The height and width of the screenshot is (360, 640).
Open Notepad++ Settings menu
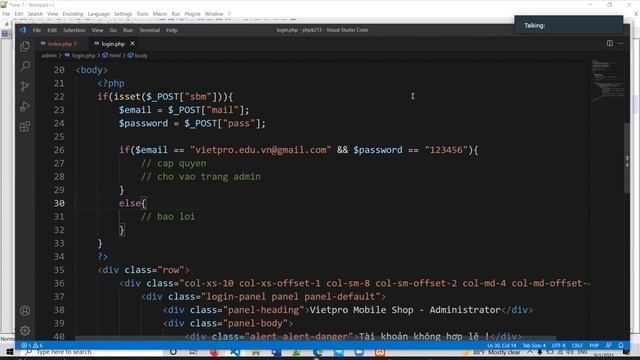point(123,14)
